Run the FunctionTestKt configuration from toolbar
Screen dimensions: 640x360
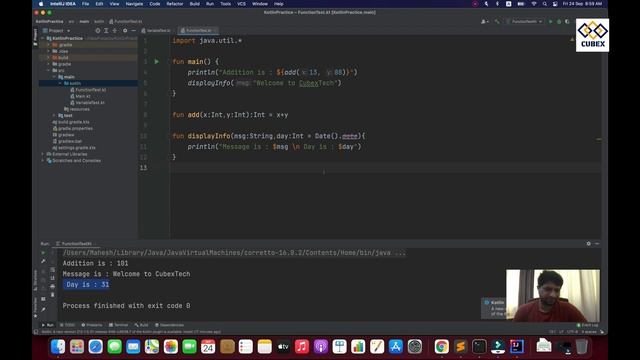pyautogui.click(x=550, y=21)
